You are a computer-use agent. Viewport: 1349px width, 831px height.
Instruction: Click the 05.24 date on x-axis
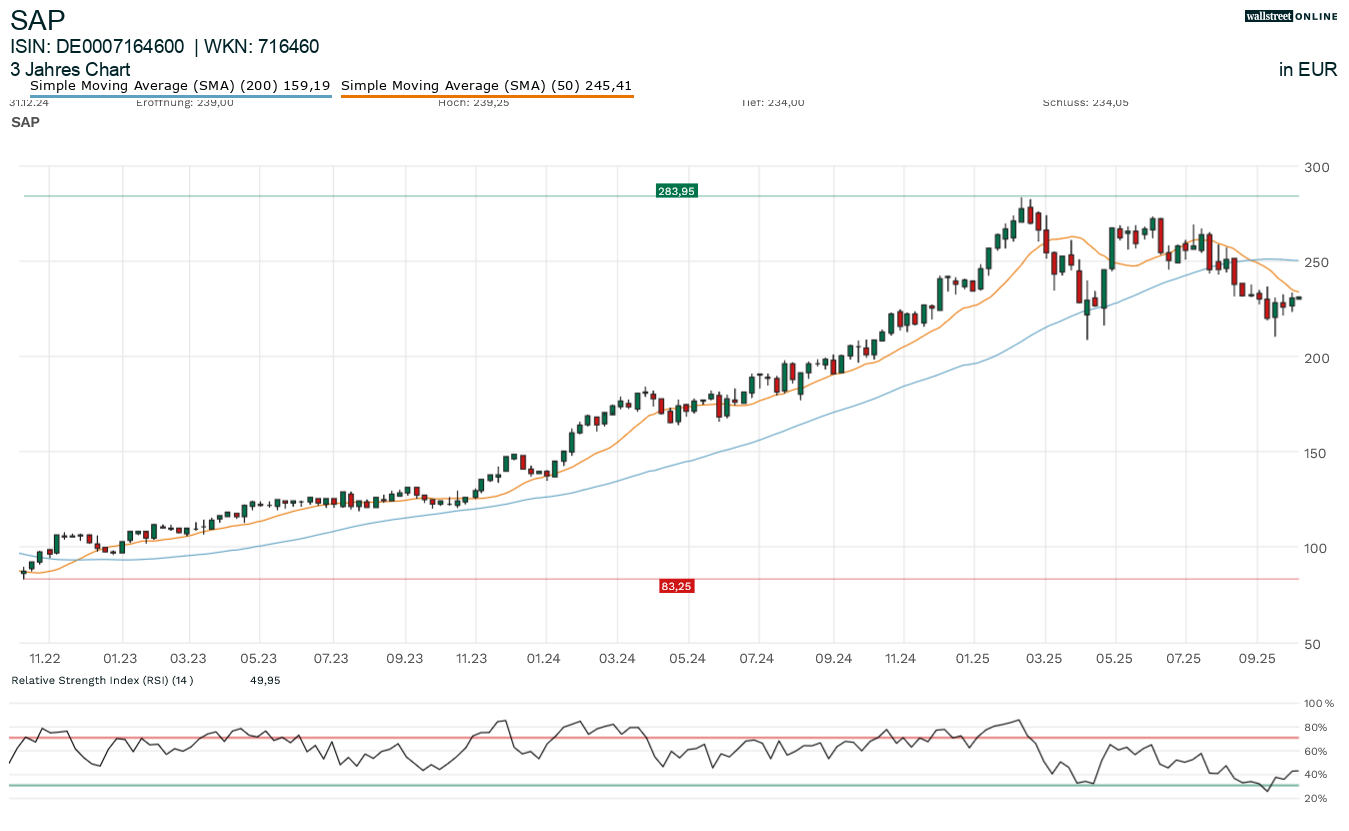pos(688,658)
